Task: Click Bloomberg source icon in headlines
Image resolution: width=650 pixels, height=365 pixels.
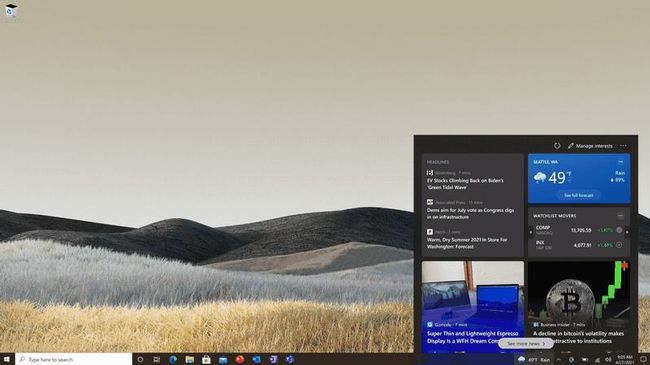Action: [430, 173]
